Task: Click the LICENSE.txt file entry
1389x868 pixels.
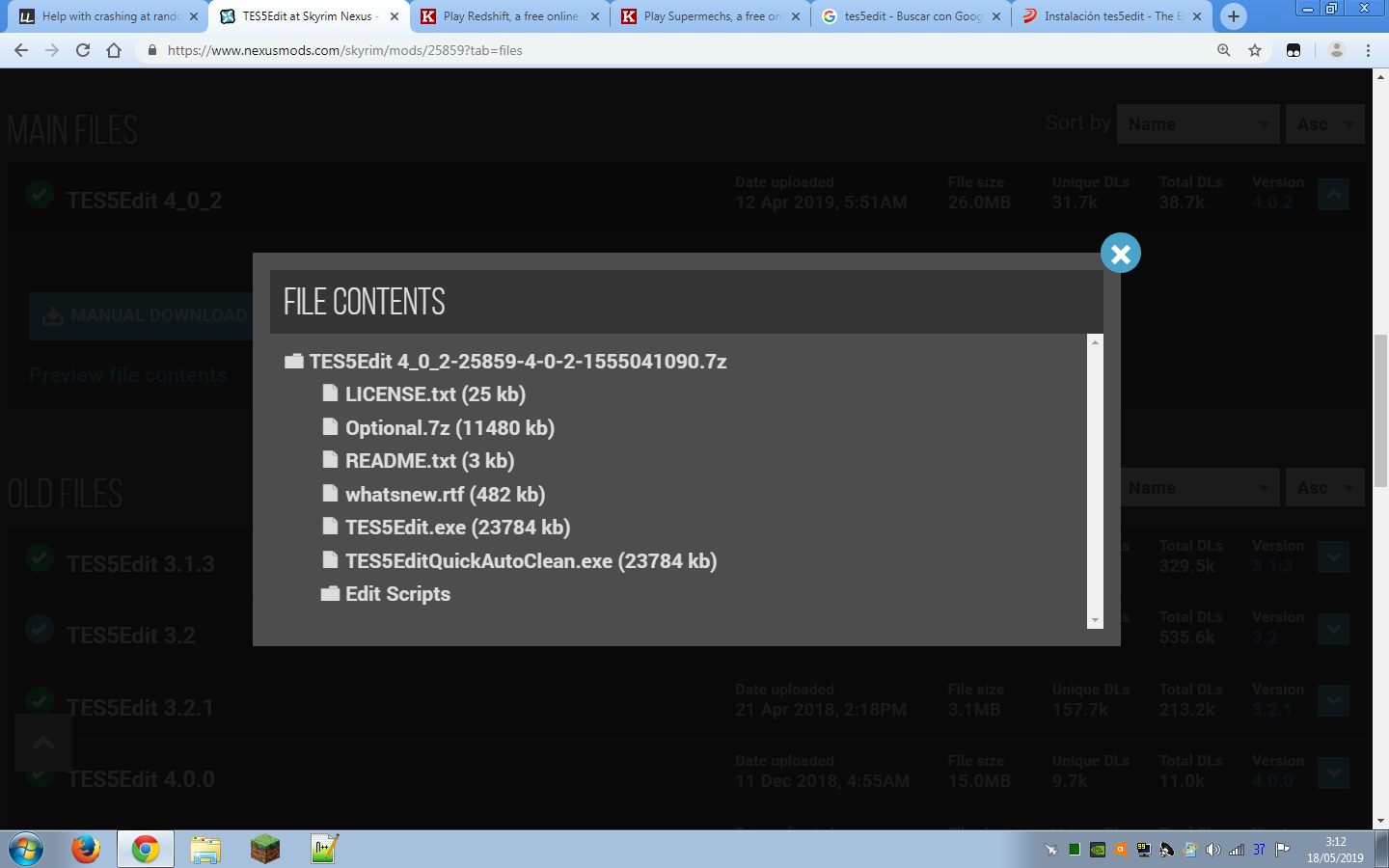Action: [x=424, y=394]
